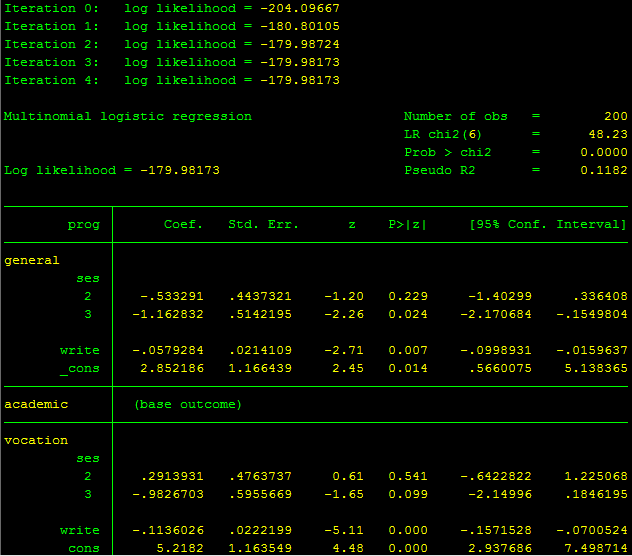Viewport: 632px width, 556px height.
Task: Click the 'ses' label under general
Action: coord(88,279)
